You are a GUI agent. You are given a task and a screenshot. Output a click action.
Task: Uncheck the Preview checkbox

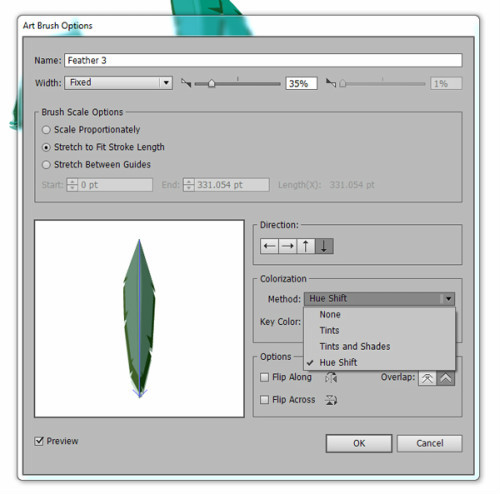(x=39, y=441)
